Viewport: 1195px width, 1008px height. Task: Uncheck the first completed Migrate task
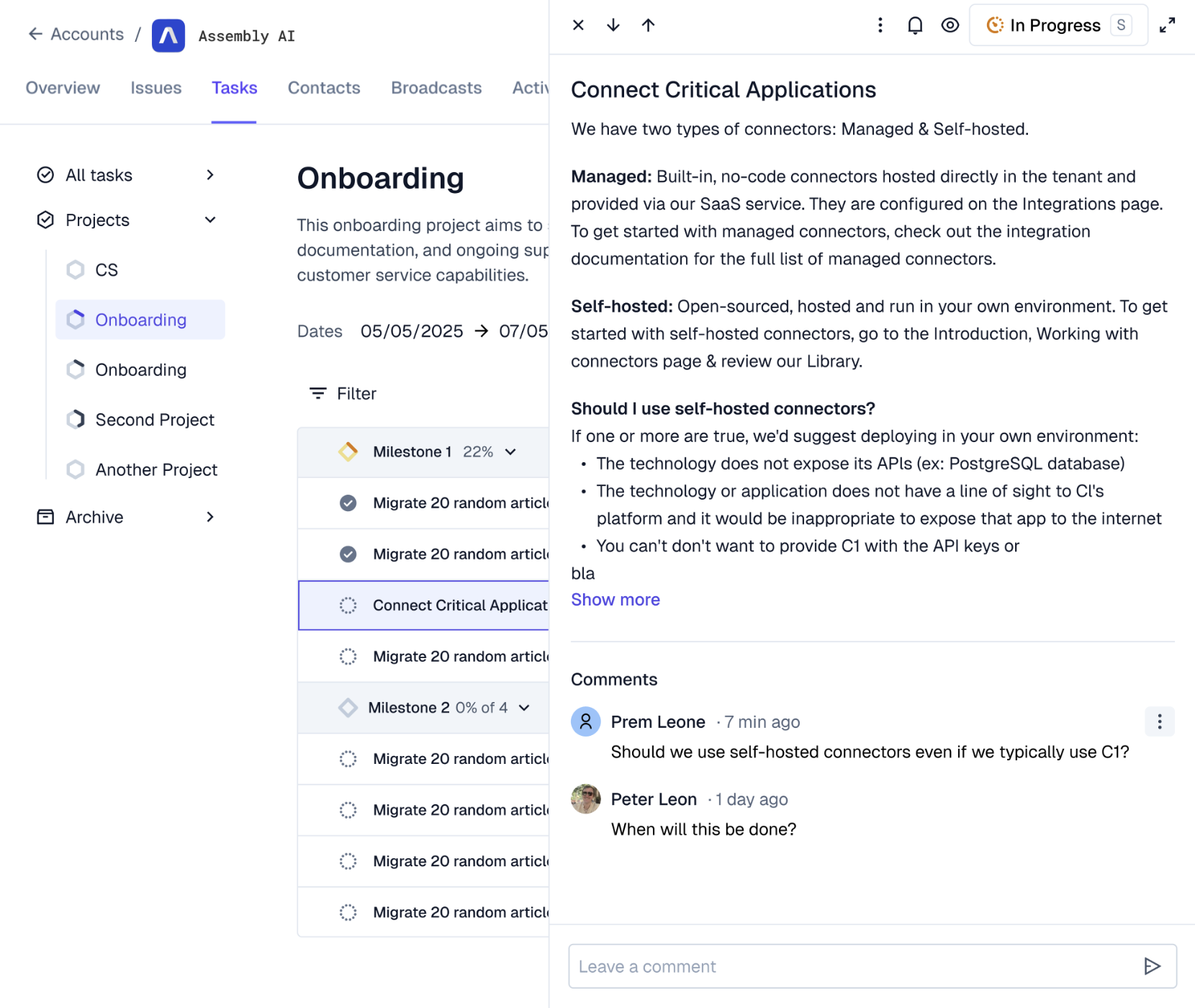[348, 503]
